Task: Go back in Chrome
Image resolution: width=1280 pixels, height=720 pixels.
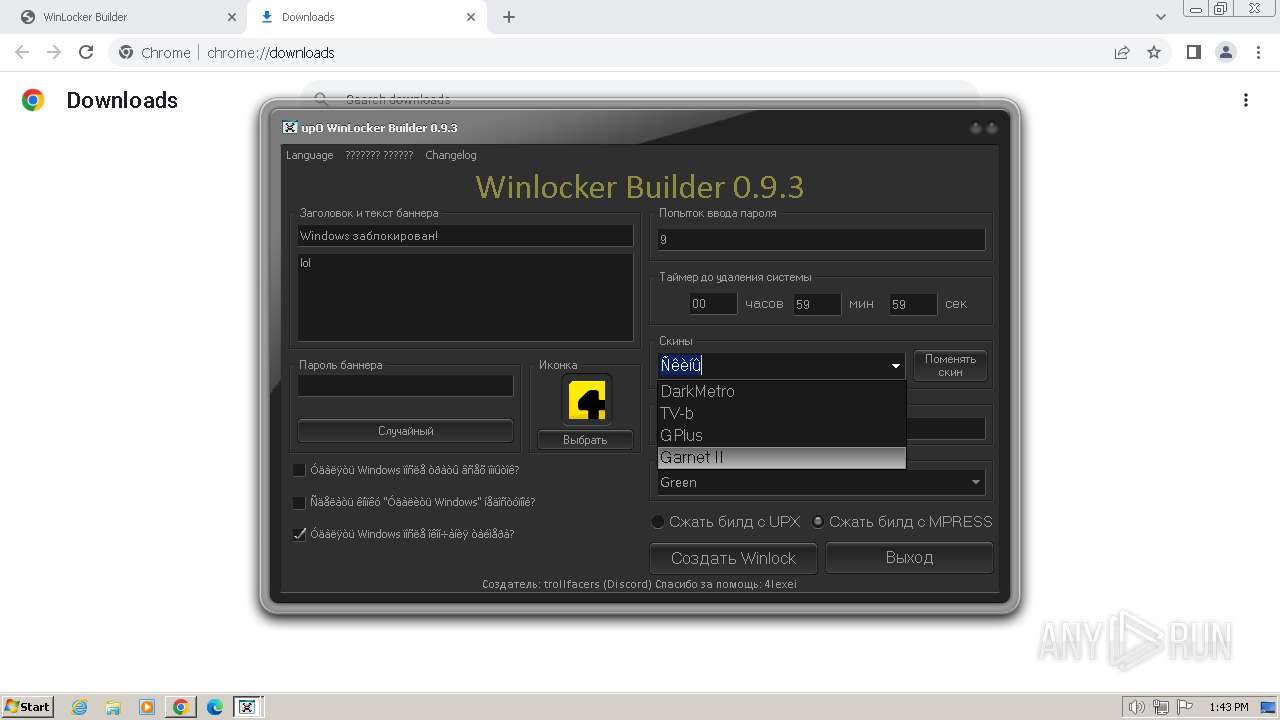Action: (x=22, y=52)
